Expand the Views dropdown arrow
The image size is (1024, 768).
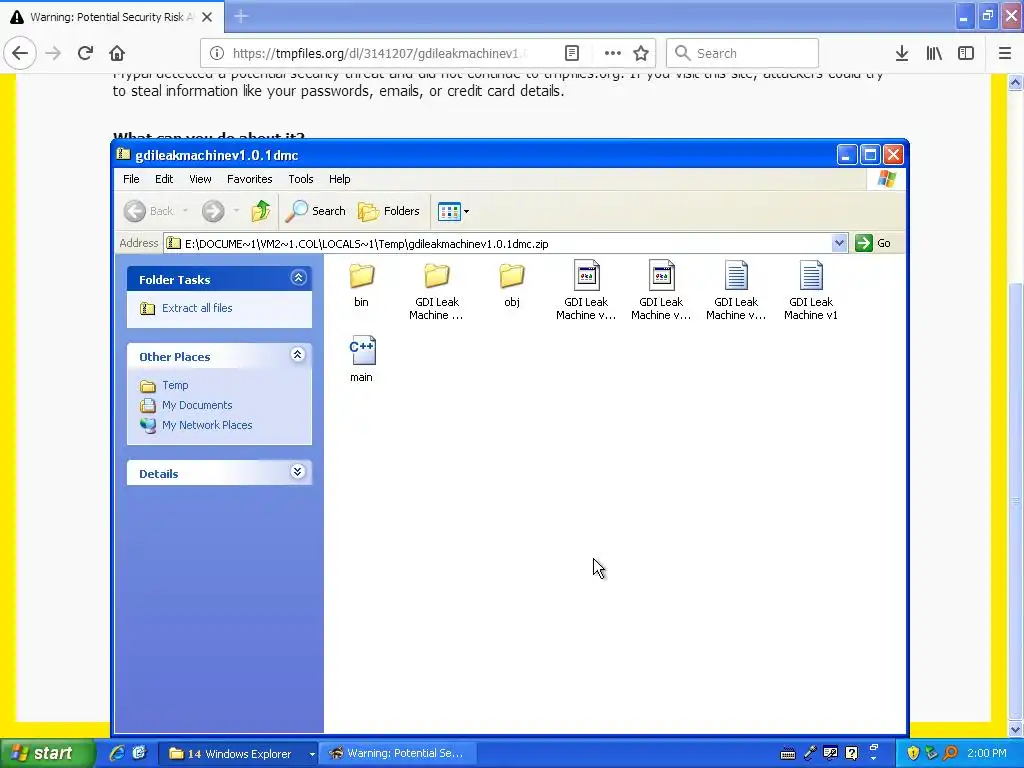[x=466, y=212]
